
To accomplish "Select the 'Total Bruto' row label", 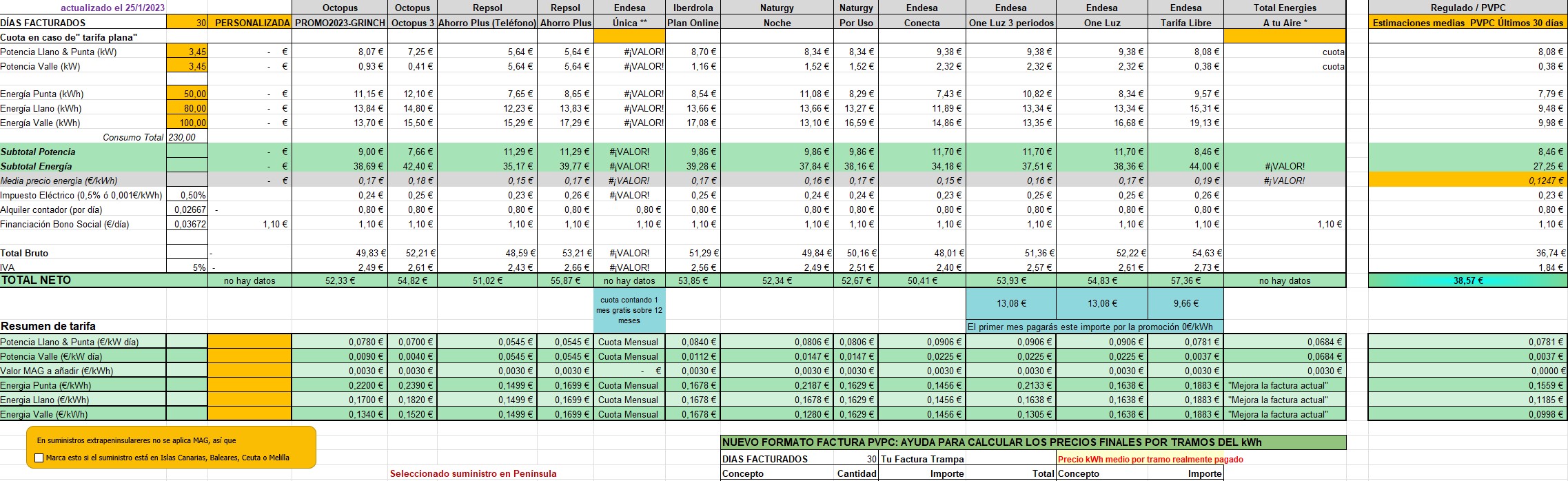I will [24, 253].
